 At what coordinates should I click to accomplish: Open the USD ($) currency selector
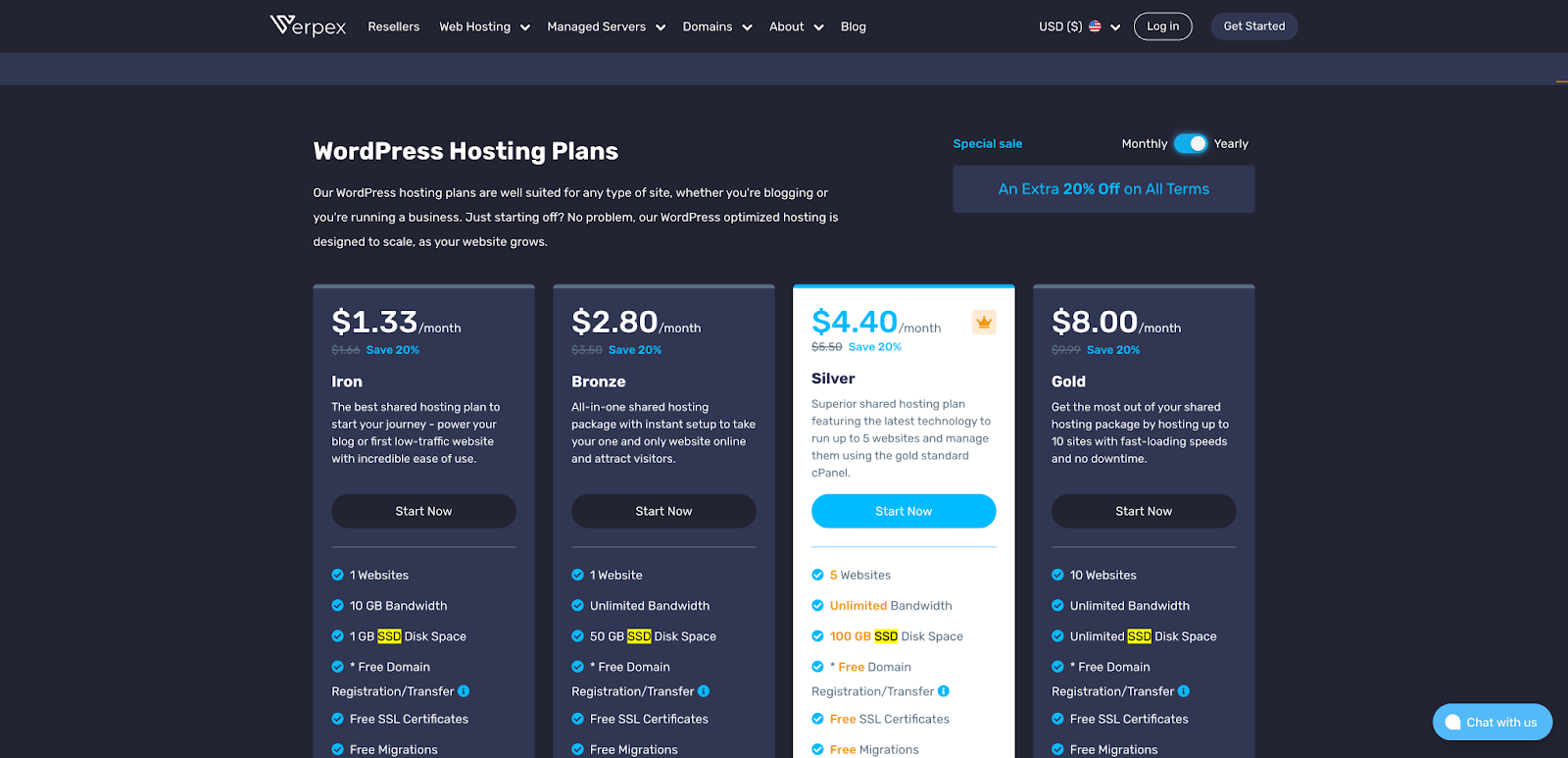point(1079,26)
